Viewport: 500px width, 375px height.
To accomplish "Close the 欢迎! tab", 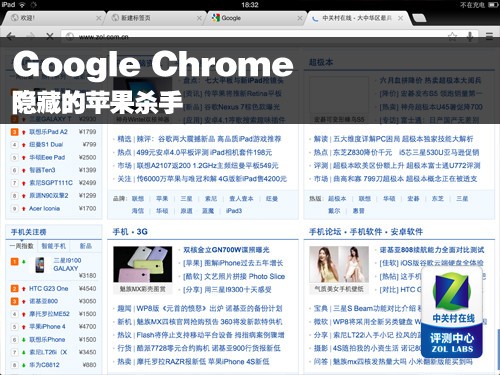I will (98, 18).
